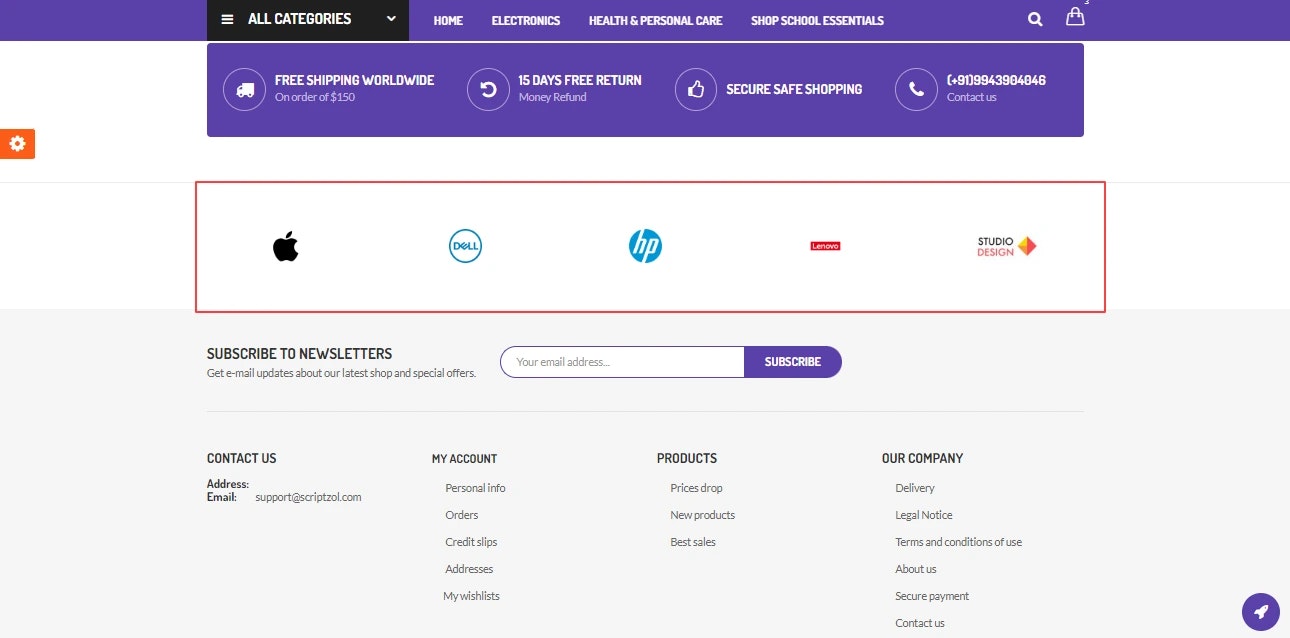Open the Prices drop link

[696, 488]
